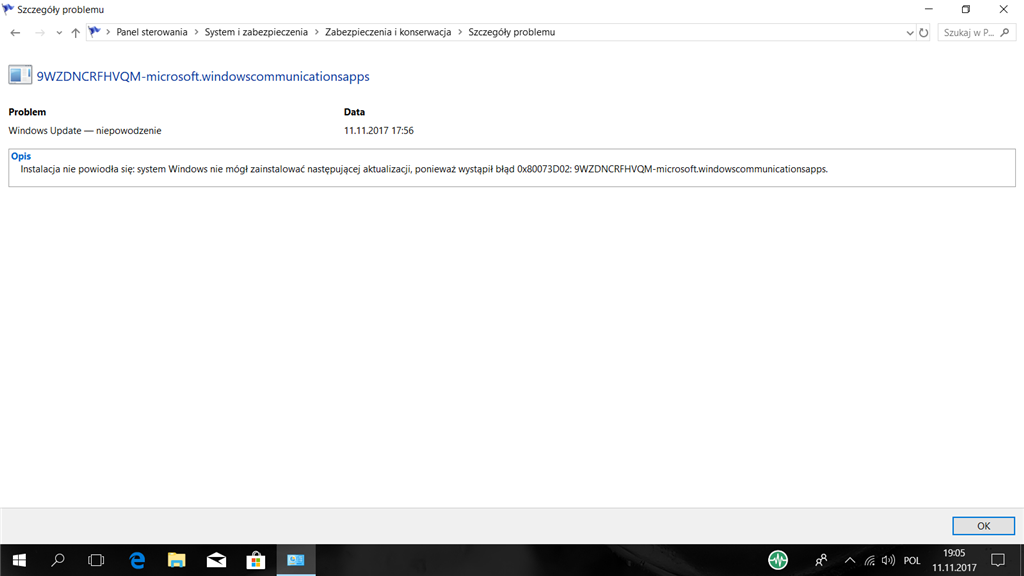Select the date 11.11.2017 17:56

pyautogui.click(x=379, y=131)
